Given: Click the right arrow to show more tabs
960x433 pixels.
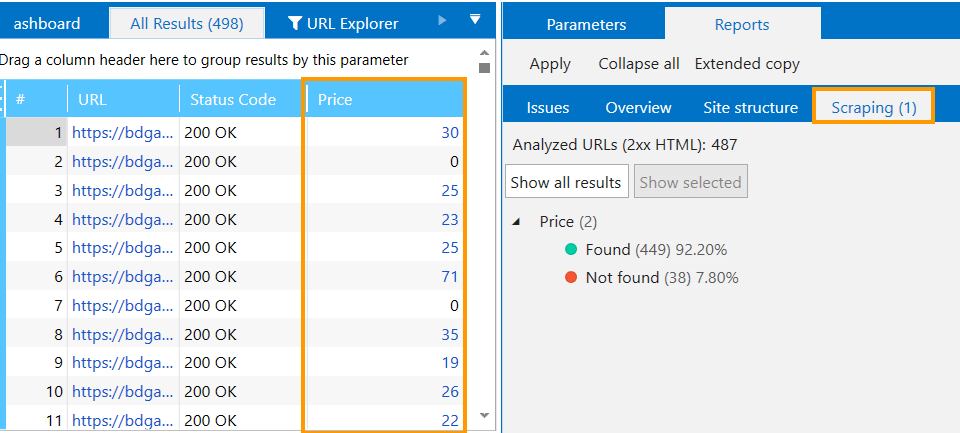Looking at the screenshot, I should click(442, 20).
